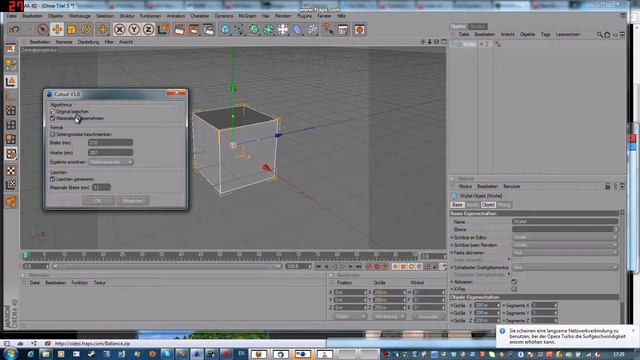The image size is (640, 360).
Task: Toggle Laschen generieren checkbox
Action: coord(52,179)
